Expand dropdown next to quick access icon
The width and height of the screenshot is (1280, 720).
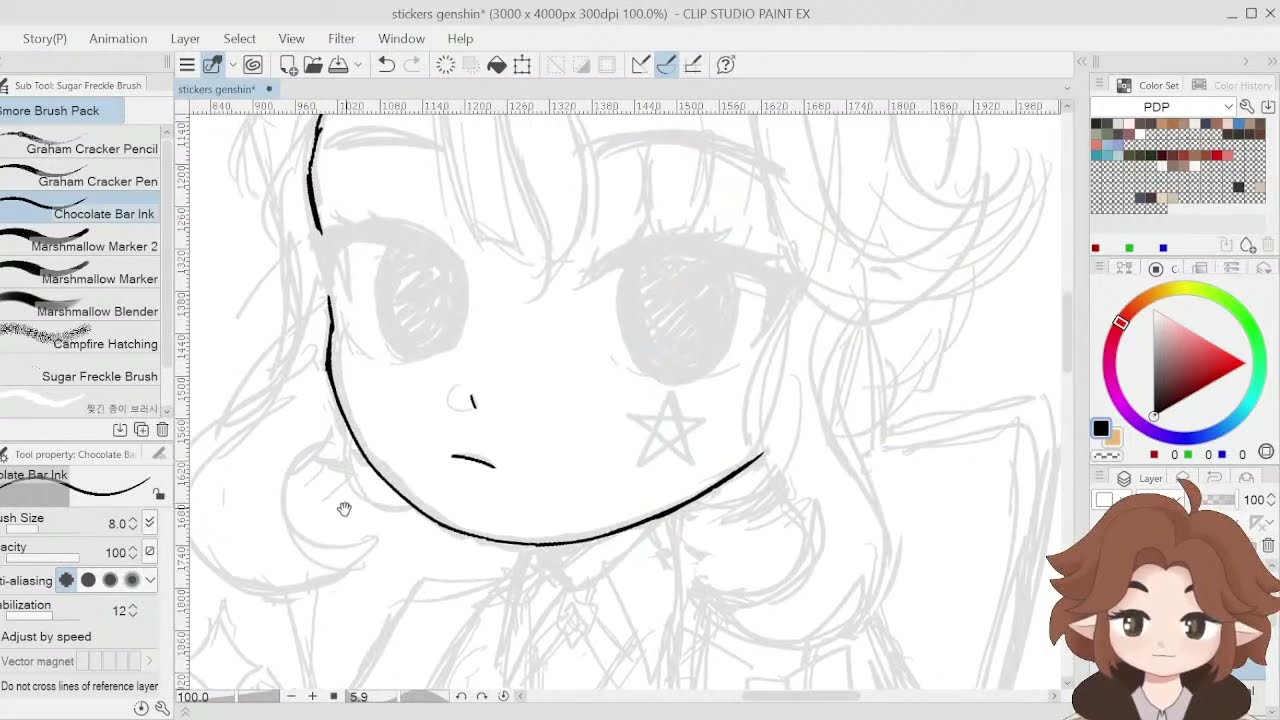pos(232,65)
